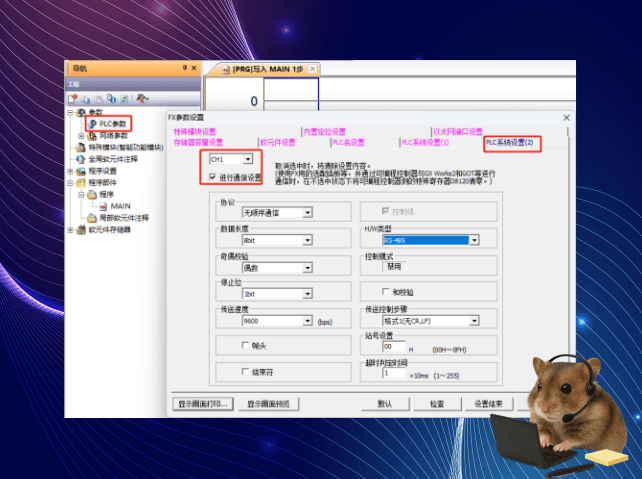Select the 网络参数 icon in project tree

click(x=93, y=136)
